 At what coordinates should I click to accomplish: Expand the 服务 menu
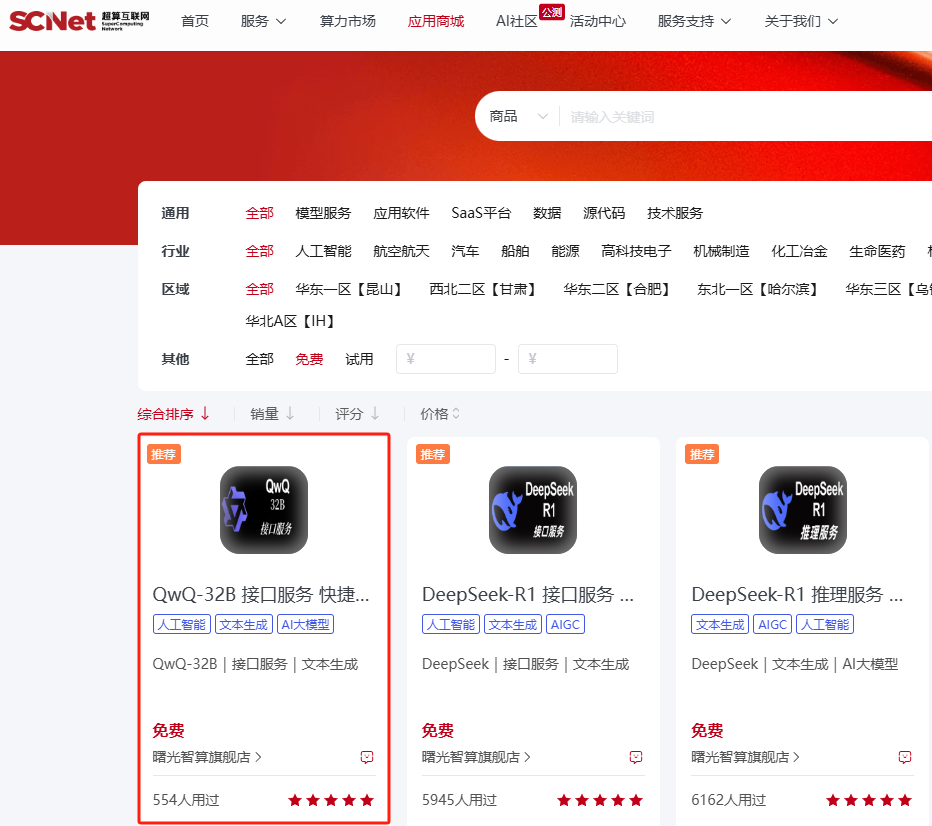[263, 21]
